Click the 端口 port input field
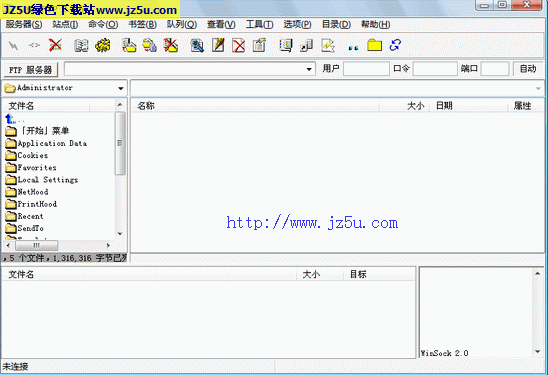Image resolution: width=548 pixels, height=375 pixels. point(495,68)
